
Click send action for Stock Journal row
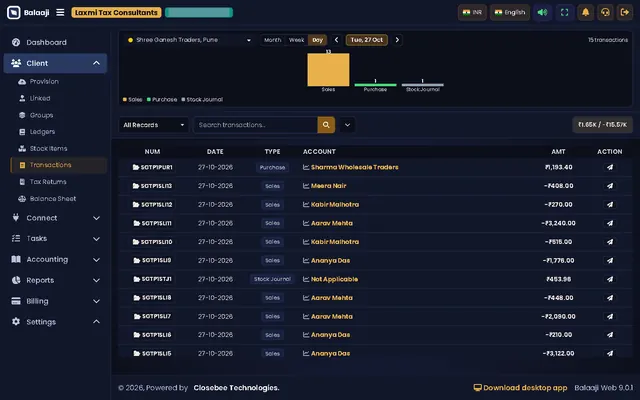tap(610, 279)
